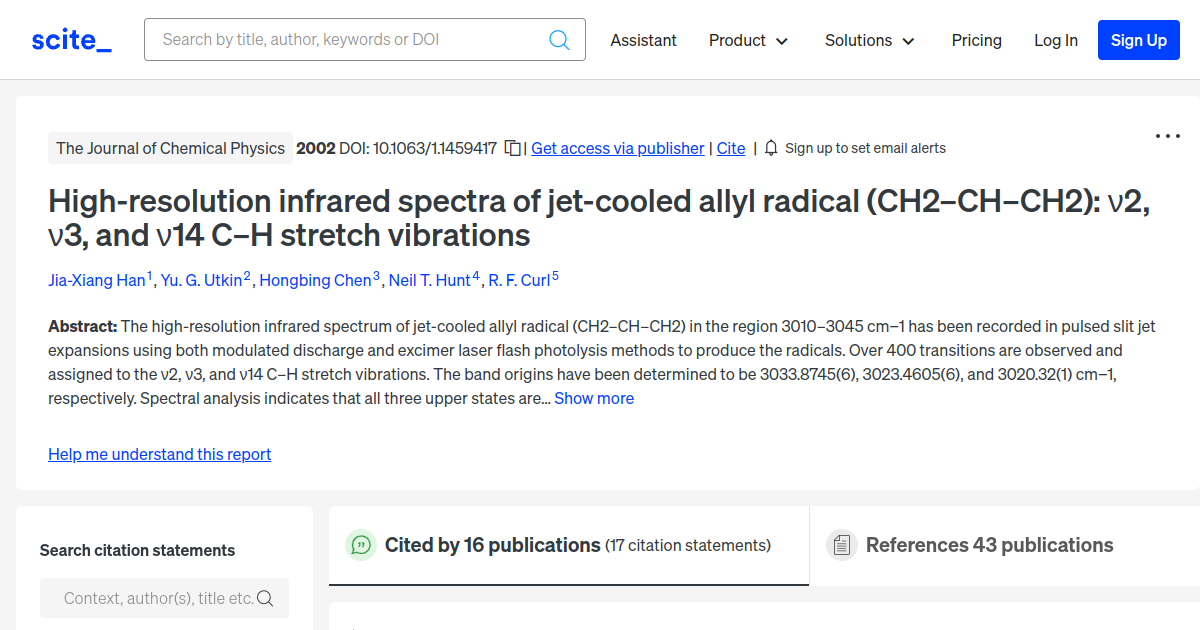Click the bell icon for email alerts
The image size is (1200, 630).
click(770, 147)
